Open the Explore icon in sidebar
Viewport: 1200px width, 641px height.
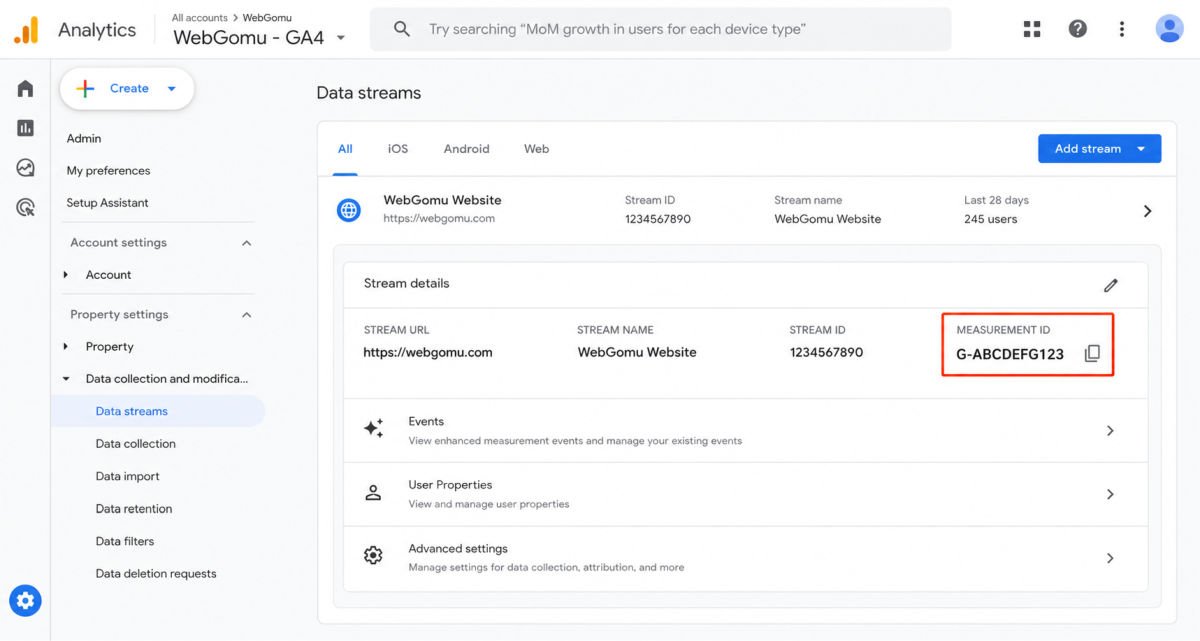point(25,168)
